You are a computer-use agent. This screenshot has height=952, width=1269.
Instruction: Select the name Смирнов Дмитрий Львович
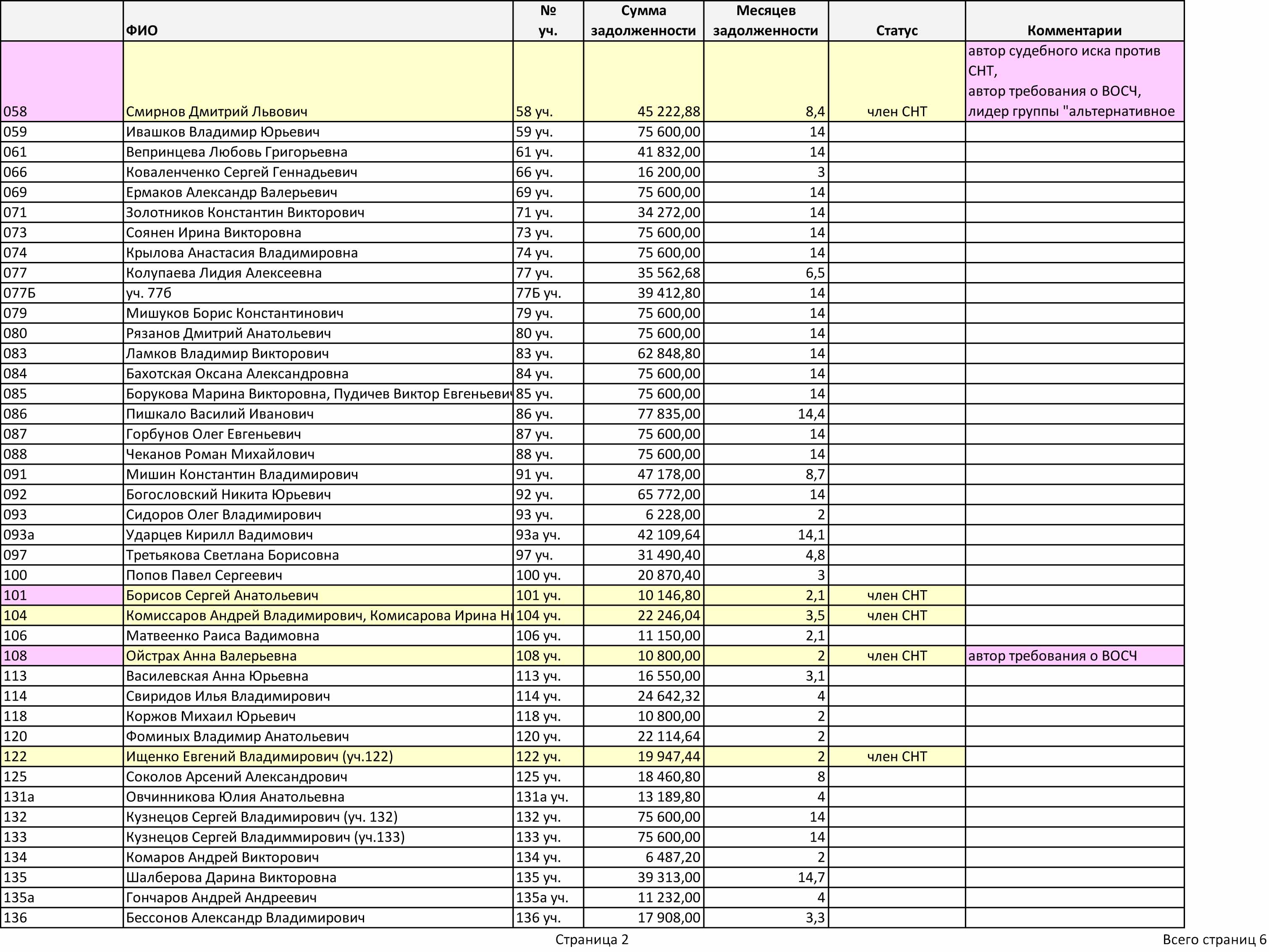[x=216, y=112]
